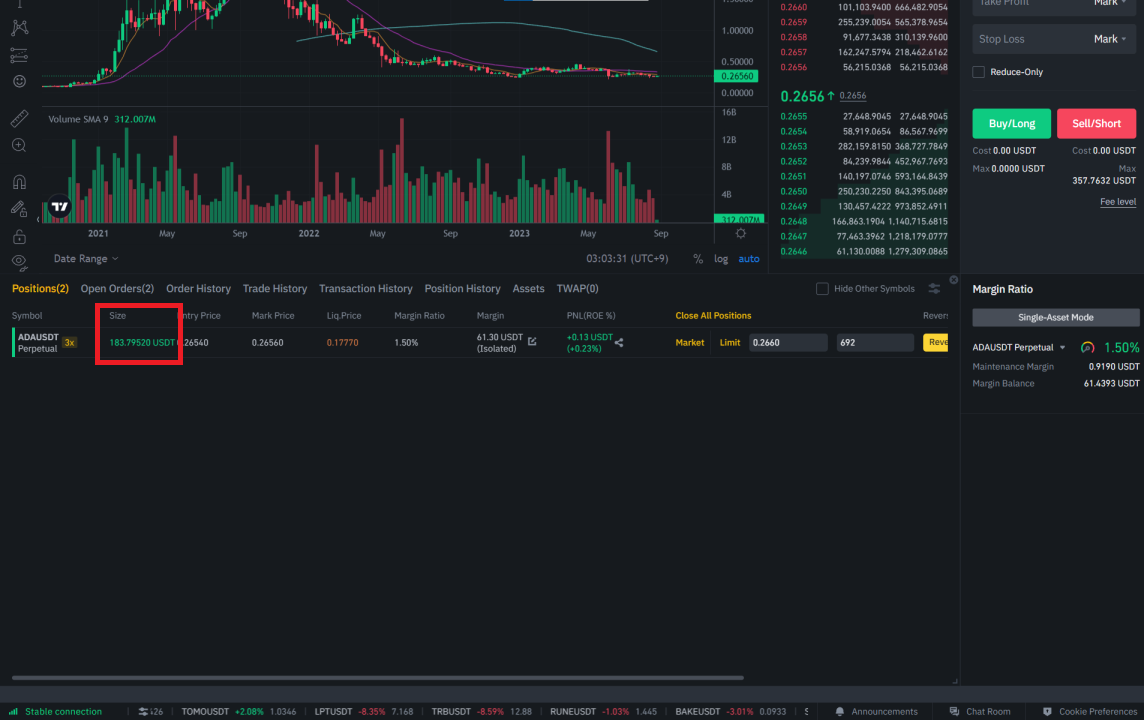Screen dimensions: 1144x720
Task: Switch to Open Orders(2) tab
Action: (x=117, y=289)
